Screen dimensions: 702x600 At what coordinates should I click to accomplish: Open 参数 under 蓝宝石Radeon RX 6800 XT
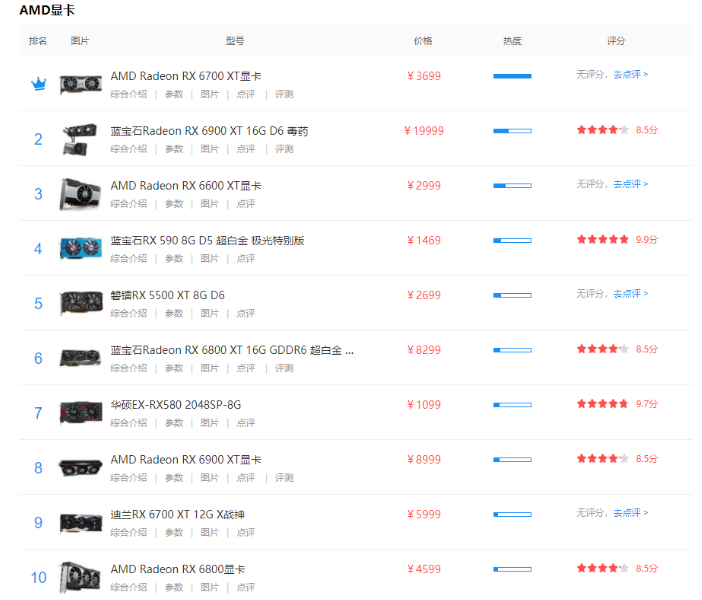[x=174, y=368]
